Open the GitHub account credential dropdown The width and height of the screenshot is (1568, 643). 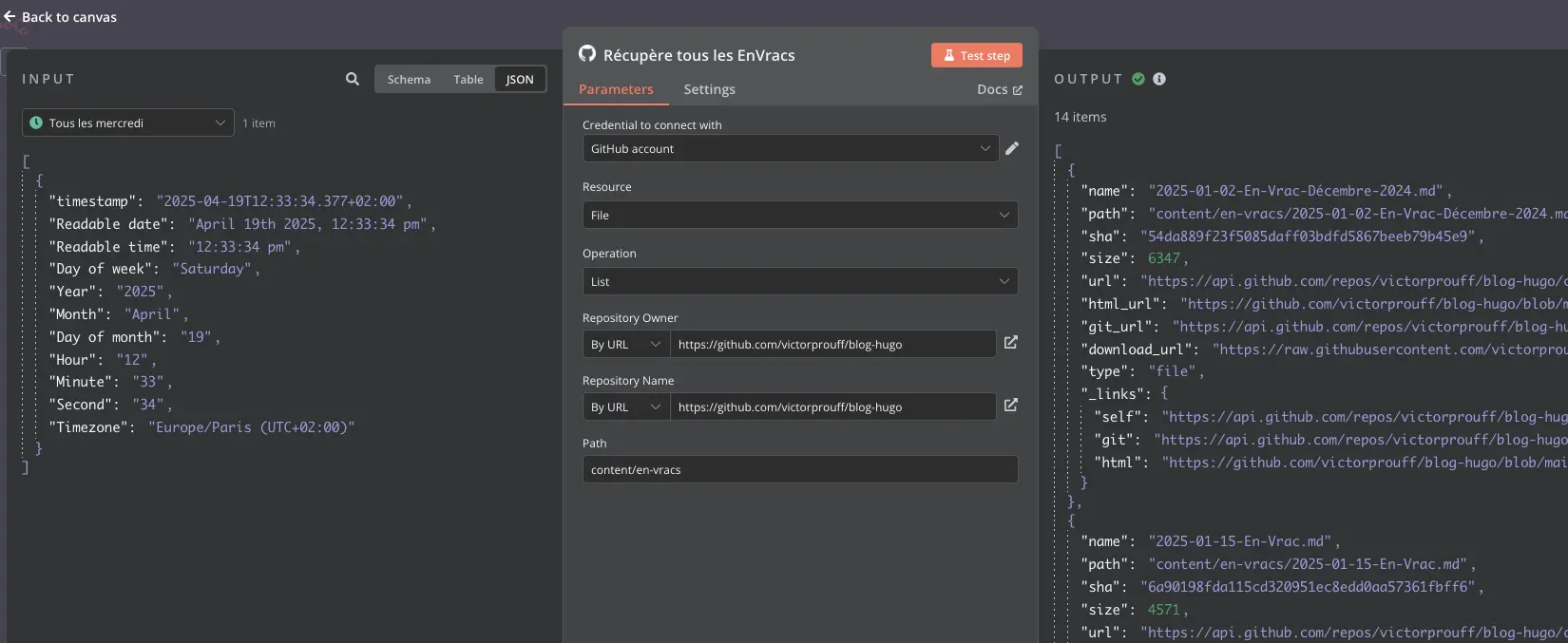[791, 148]
